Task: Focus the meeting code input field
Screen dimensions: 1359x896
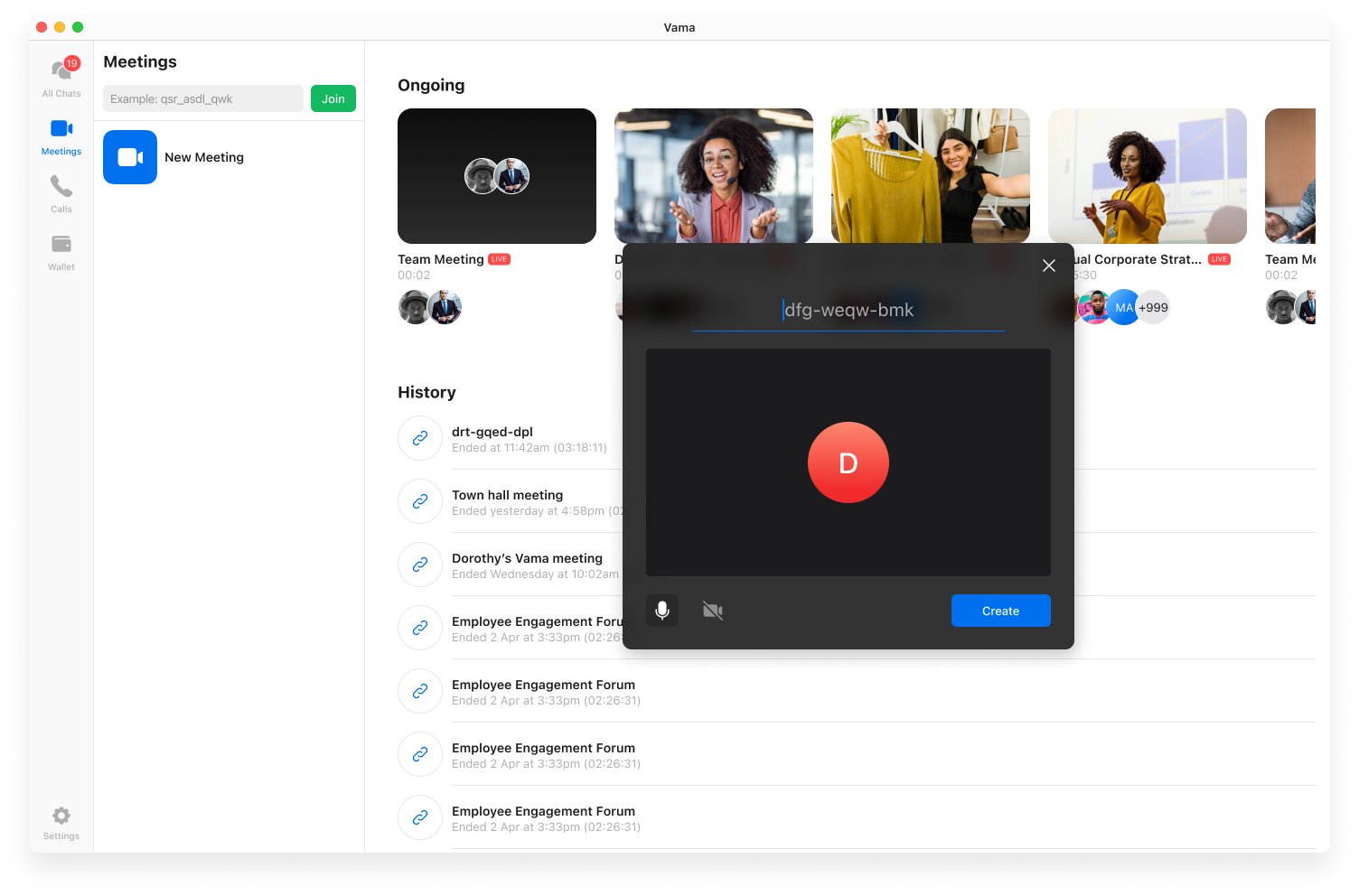Action: [203, 98]
